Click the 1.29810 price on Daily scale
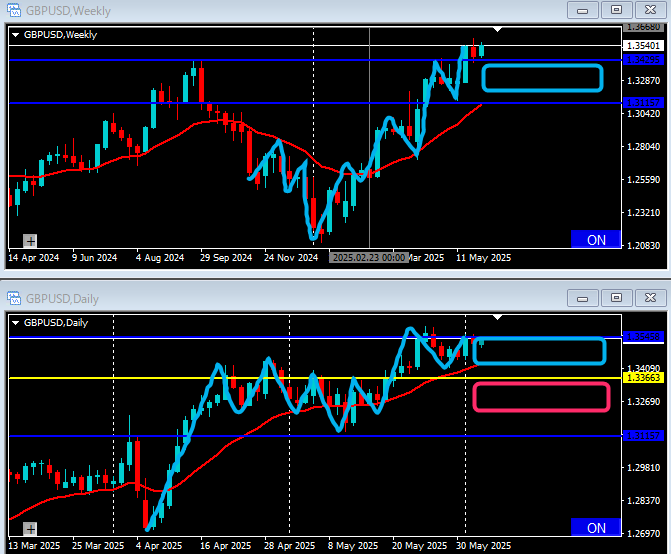The width and height of the screenshot is (671, 554). coord(643,468)
